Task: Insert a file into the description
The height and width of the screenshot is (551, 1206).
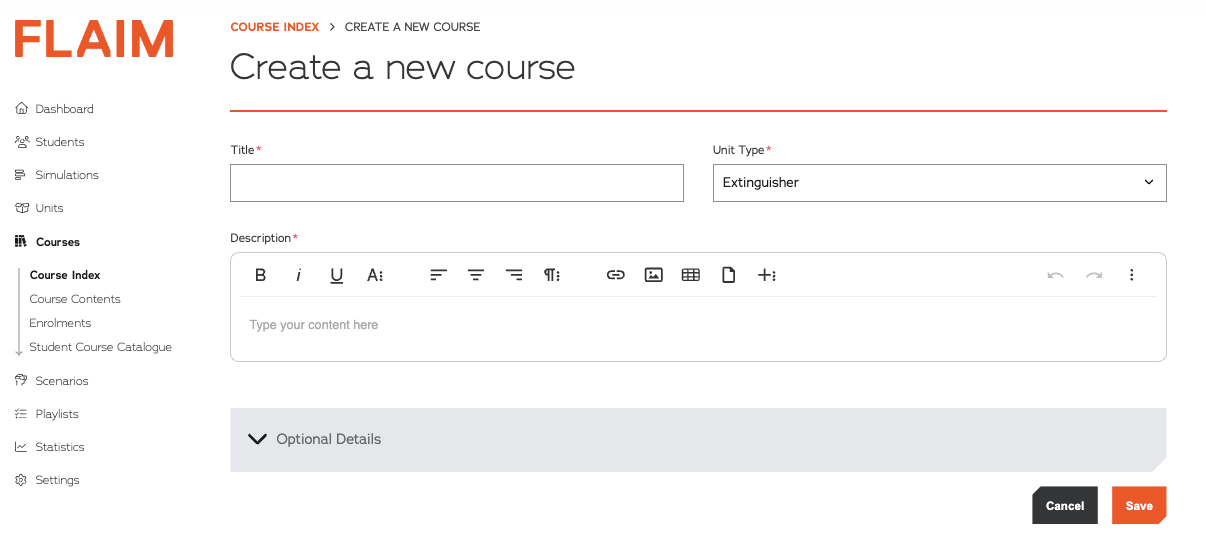Action: coord(729,275)
